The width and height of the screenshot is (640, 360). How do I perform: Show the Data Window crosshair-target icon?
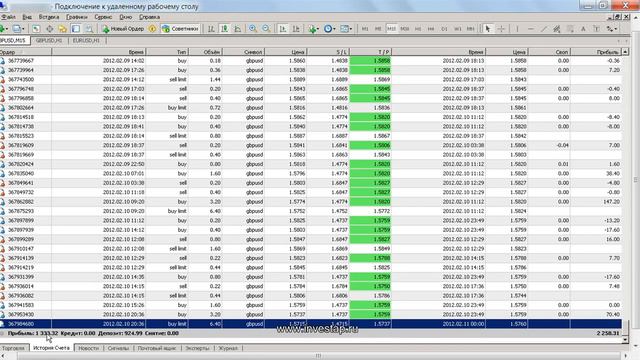point(49,29)
